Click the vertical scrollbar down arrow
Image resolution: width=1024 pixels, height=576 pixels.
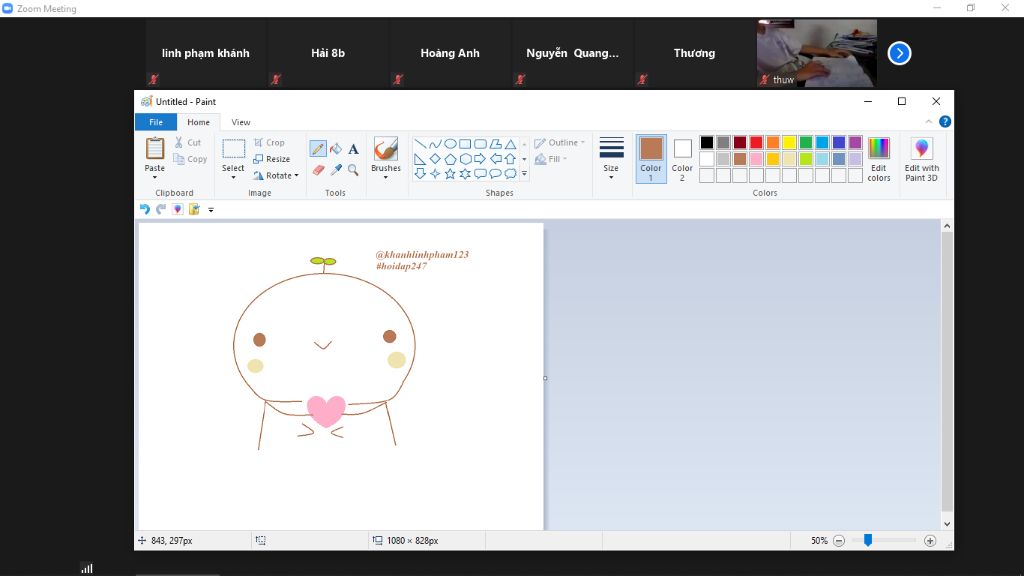click(x=947, y=524)
